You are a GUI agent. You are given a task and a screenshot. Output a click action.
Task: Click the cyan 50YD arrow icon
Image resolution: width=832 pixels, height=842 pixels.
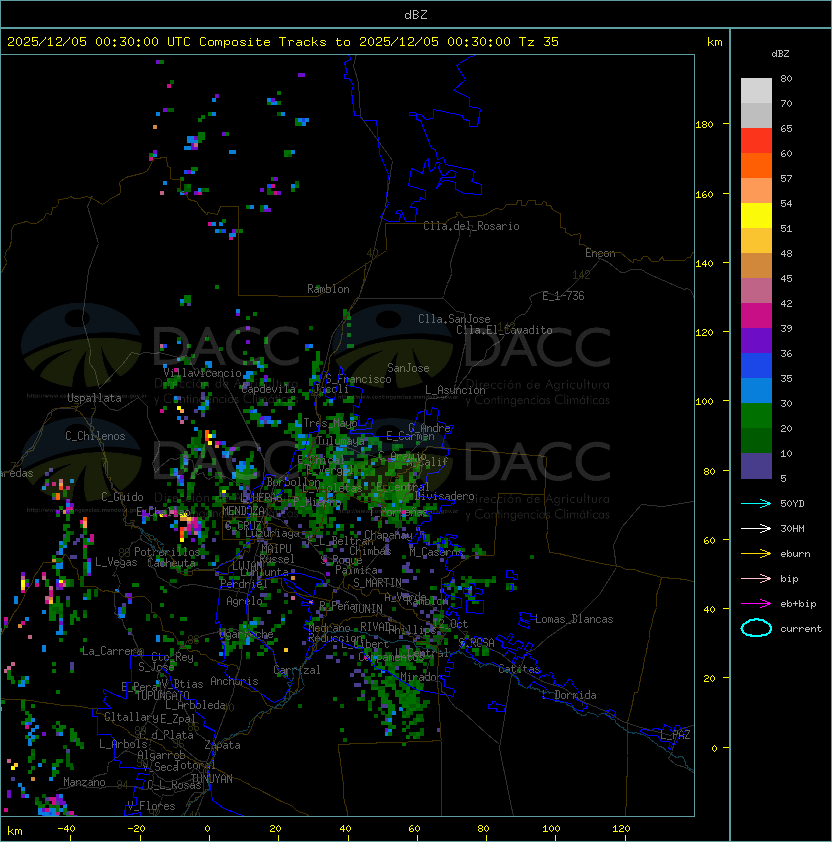tap(756, 503)
